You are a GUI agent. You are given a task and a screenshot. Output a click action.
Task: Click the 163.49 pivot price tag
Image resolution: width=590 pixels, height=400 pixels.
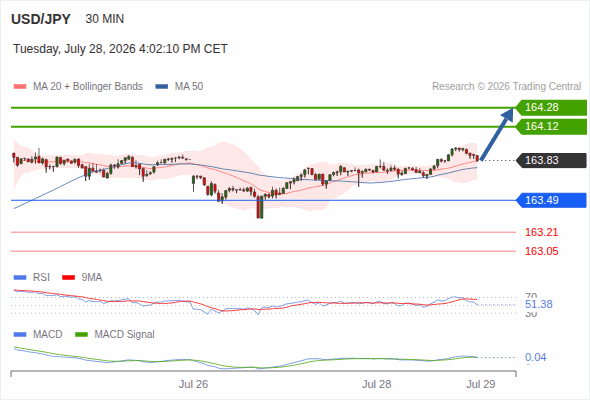pyautogui.click(x=551, y=200)
